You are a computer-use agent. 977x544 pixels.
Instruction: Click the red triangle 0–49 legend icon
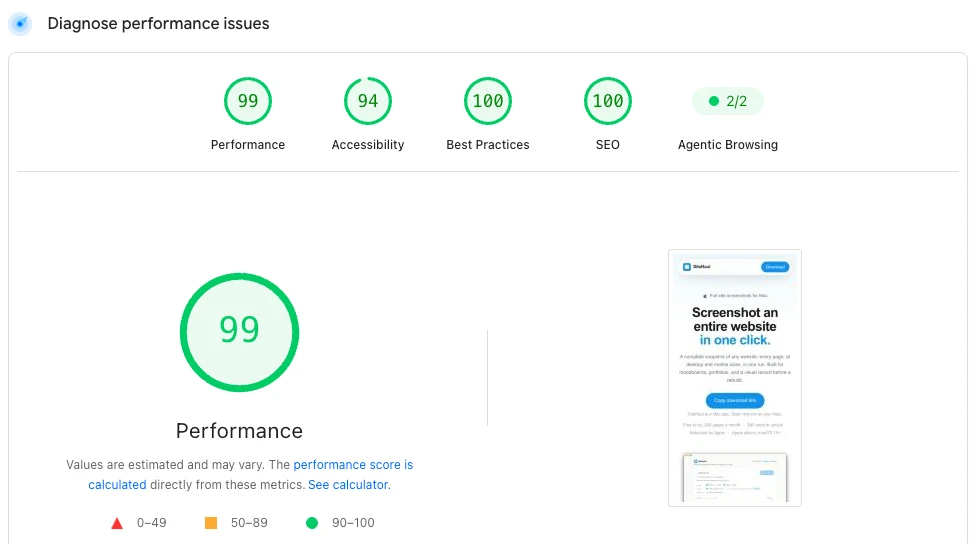pyautogui.click(x=117, y=523)
